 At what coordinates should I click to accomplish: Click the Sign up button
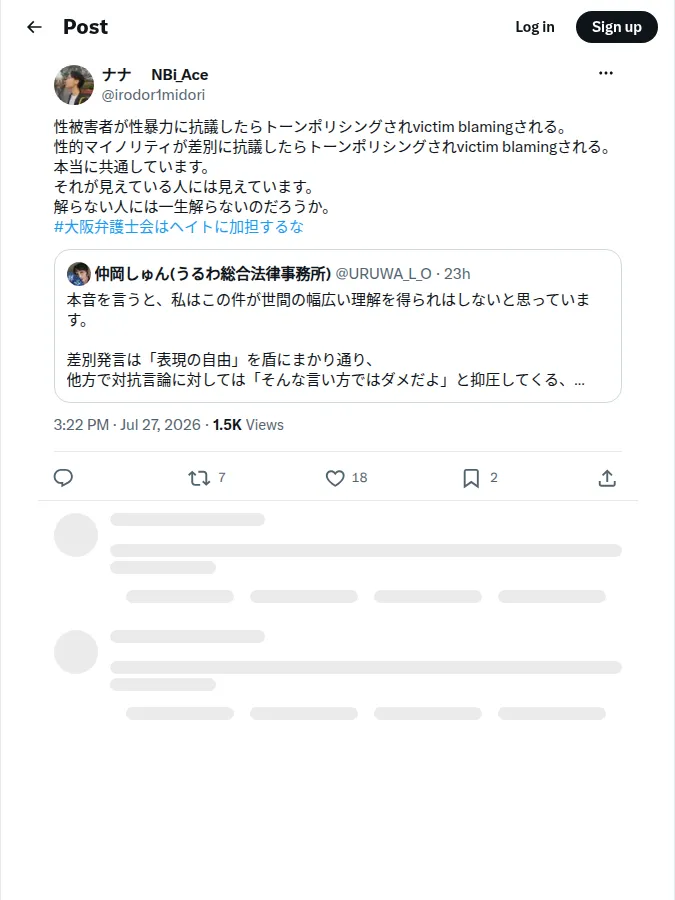616,27
